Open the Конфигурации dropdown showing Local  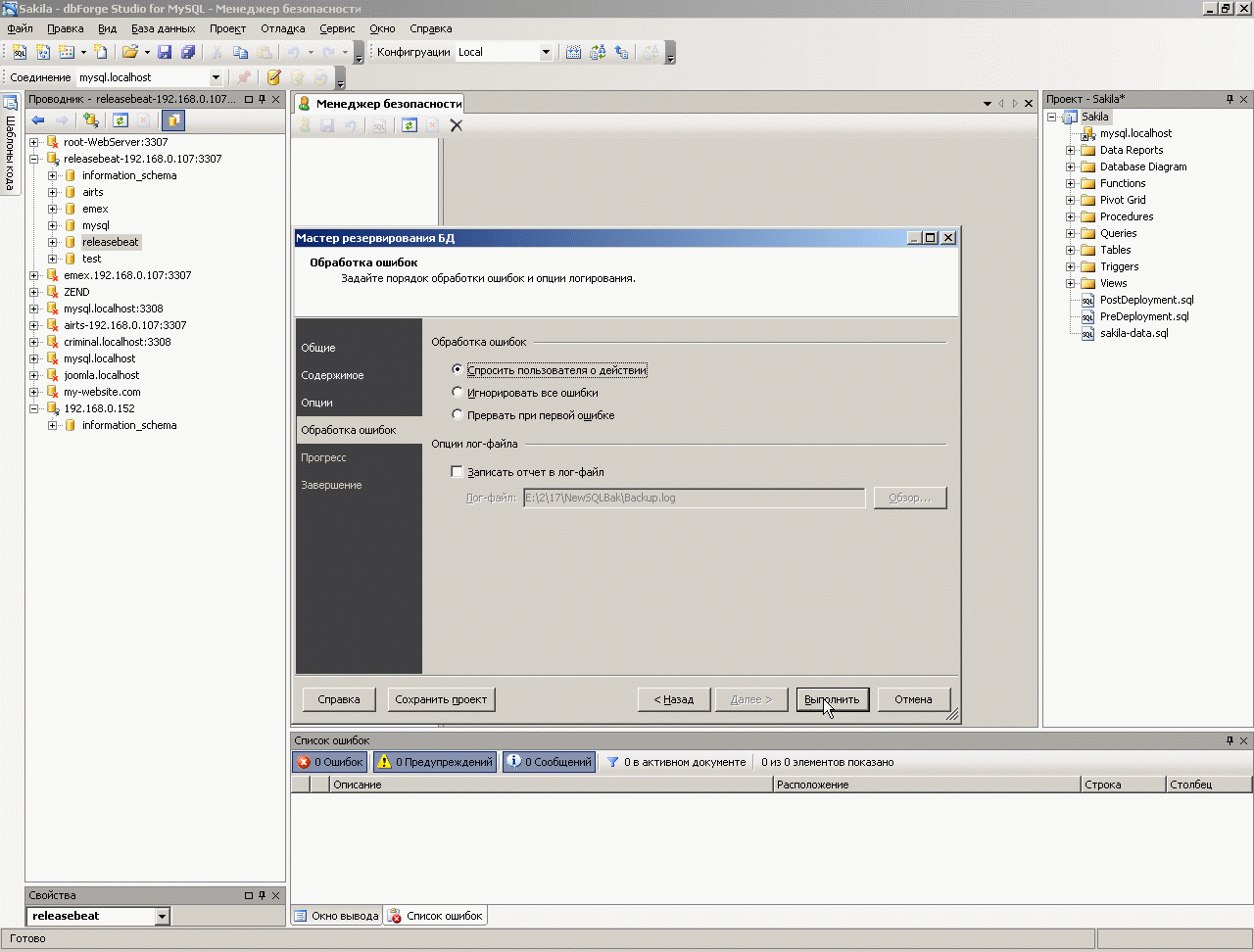[x=547, y=52]
